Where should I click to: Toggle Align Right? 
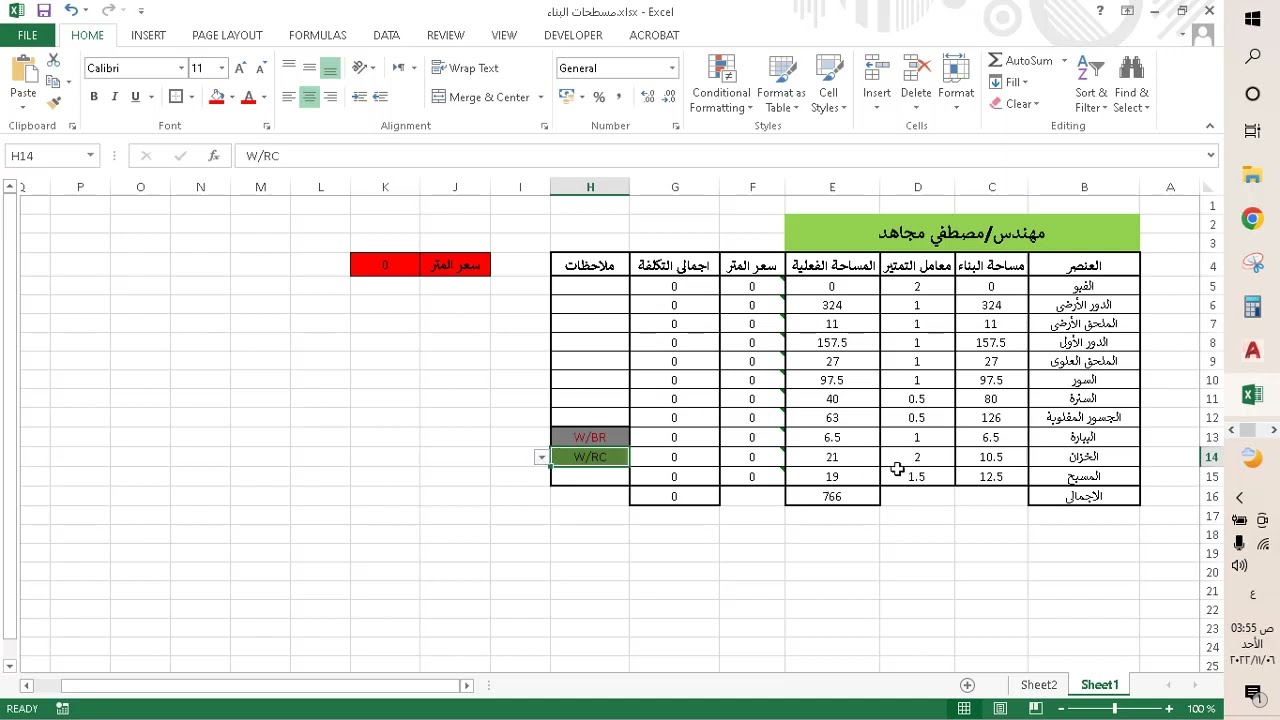point(330,97)
